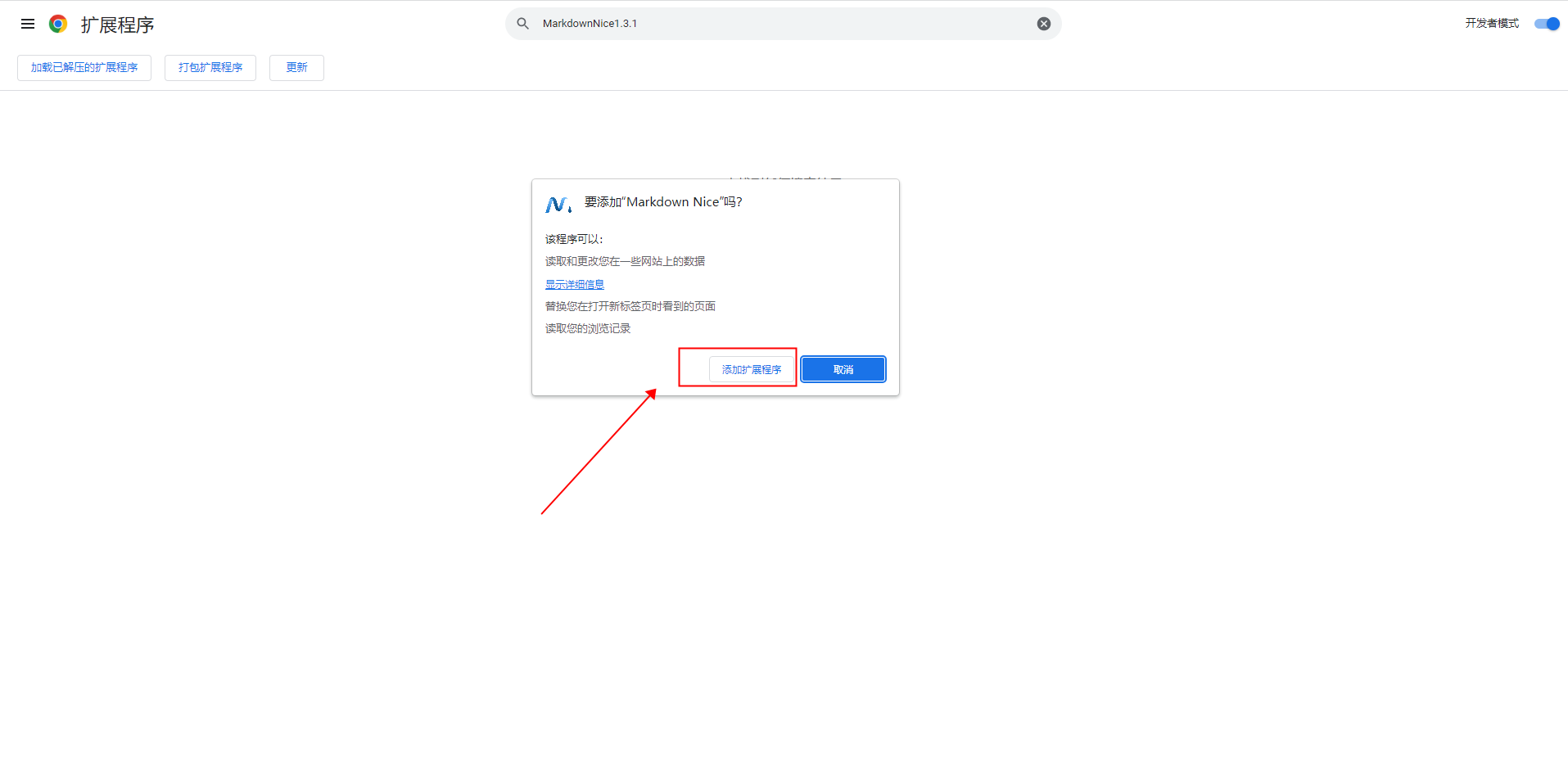Click the 开发者模式 label

coord(1492,24)
